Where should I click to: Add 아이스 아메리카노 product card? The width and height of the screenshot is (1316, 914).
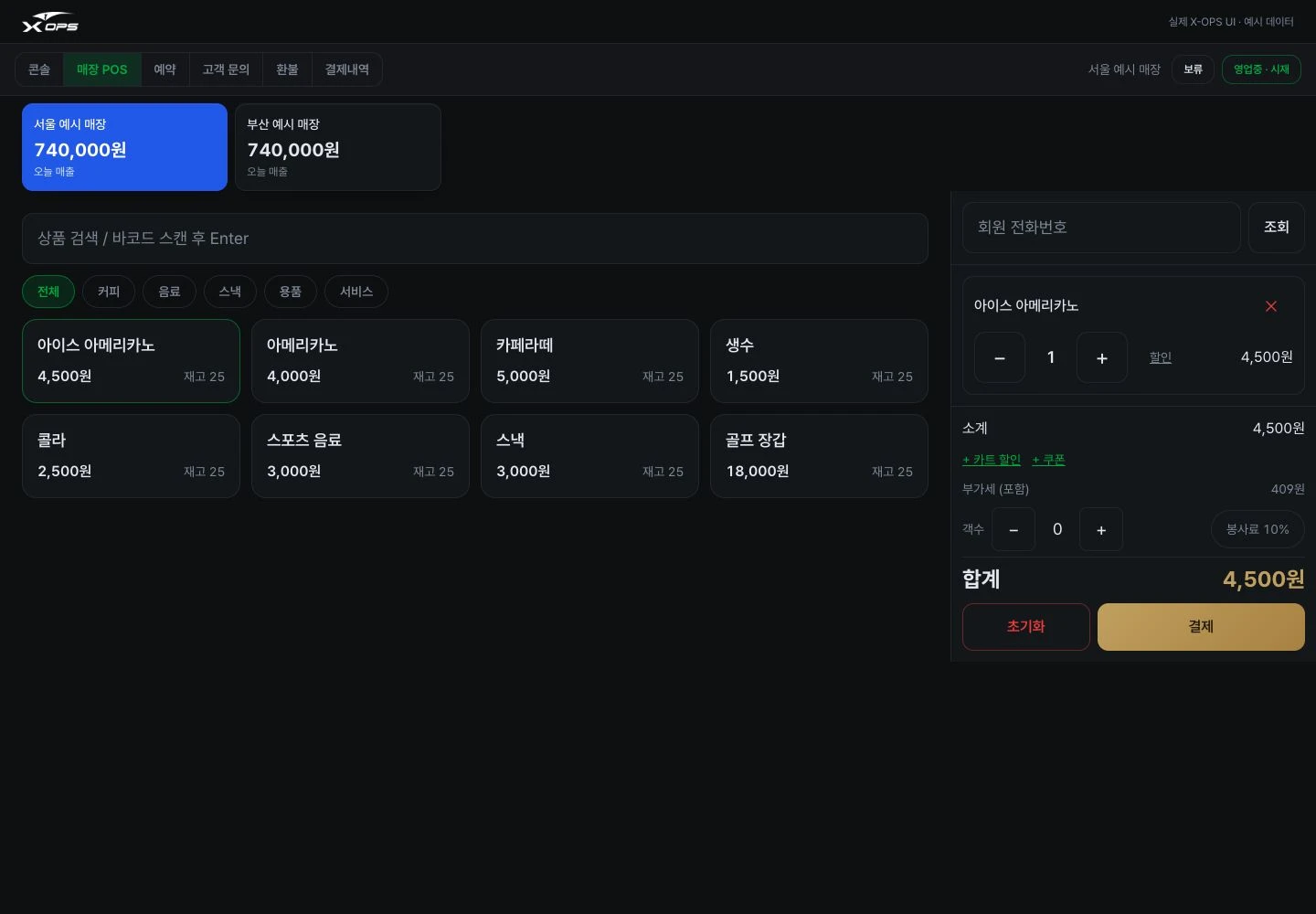click(131, 361)
